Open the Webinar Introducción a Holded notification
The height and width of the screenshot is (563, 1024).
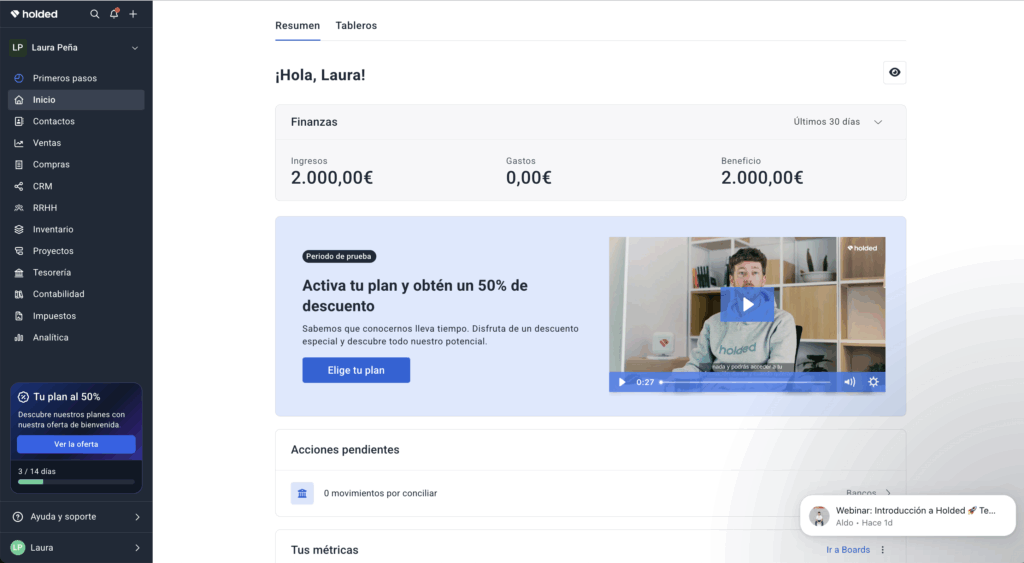tap(908, 516)
